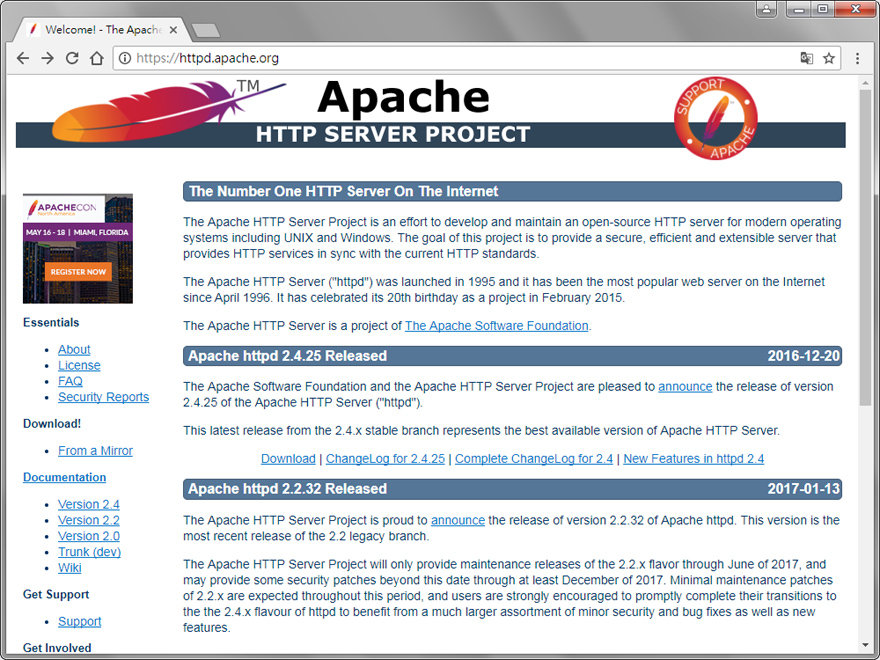Select the Welcome! - The Apache tab

(x=103, y=30)
